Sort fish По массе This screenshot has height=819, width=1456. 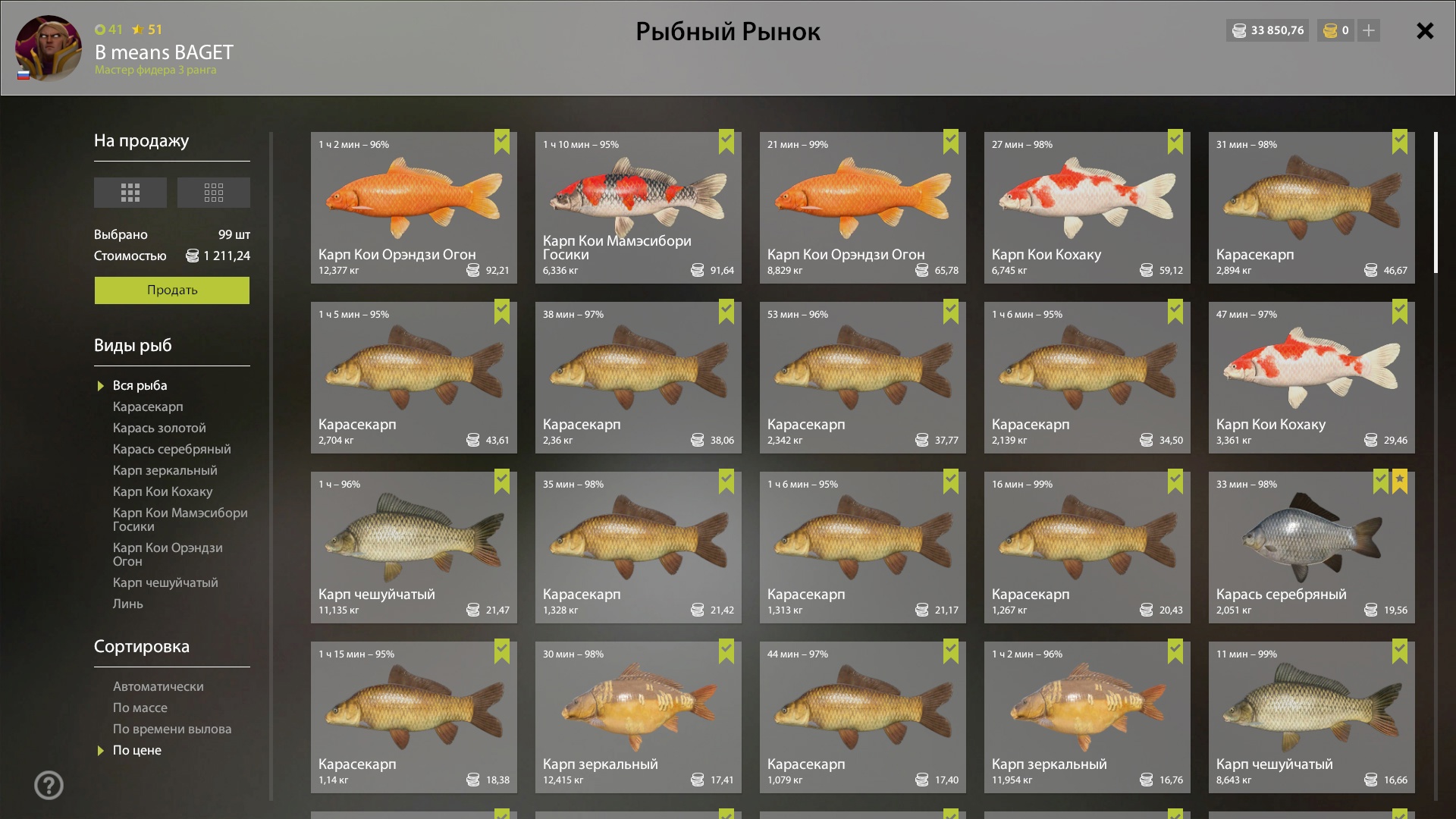click(140, 708)
